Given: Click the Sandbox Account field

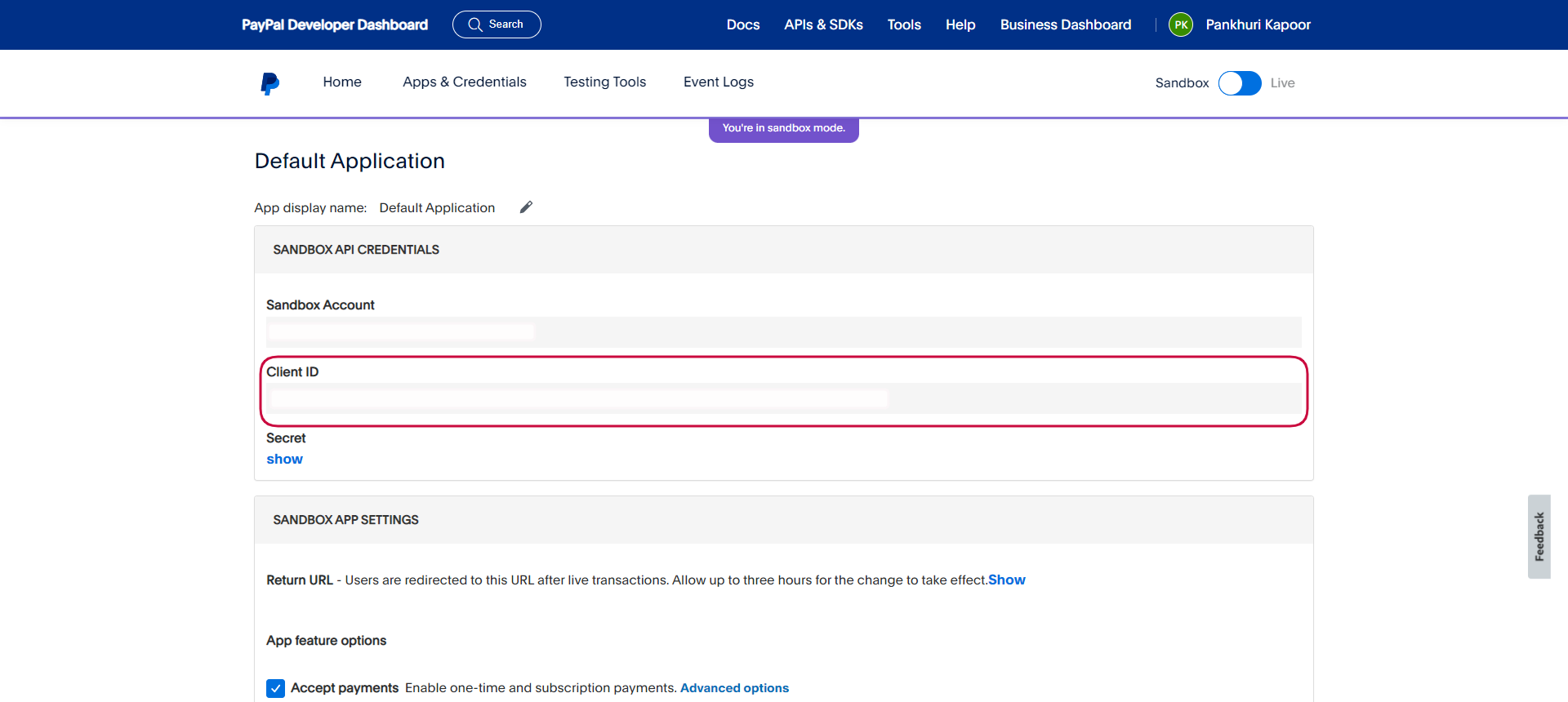Looking at the screenshot, I should point(784,331).
